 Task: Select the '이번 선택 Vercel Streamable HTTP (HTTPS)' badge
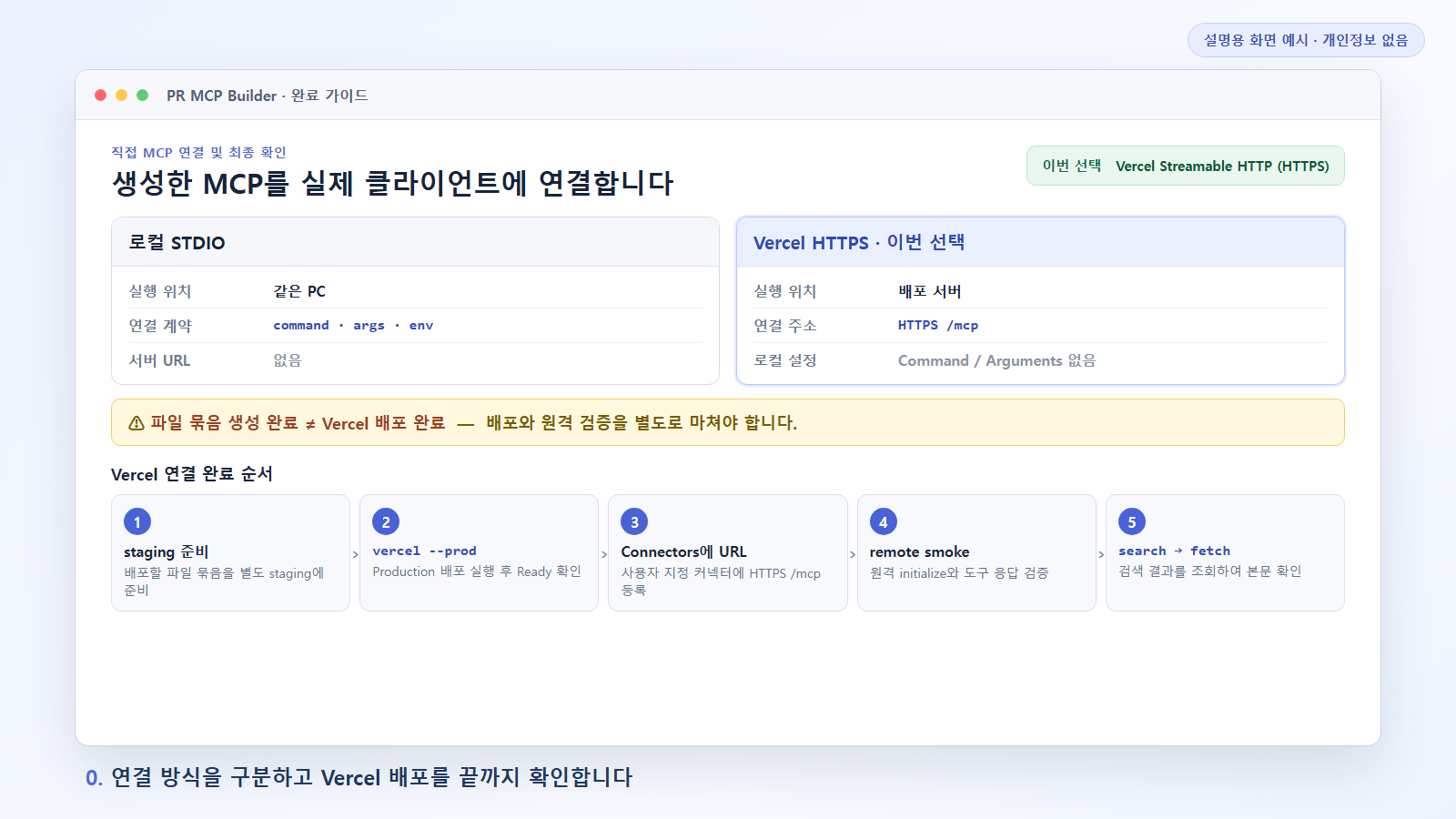pos(1185,166)
